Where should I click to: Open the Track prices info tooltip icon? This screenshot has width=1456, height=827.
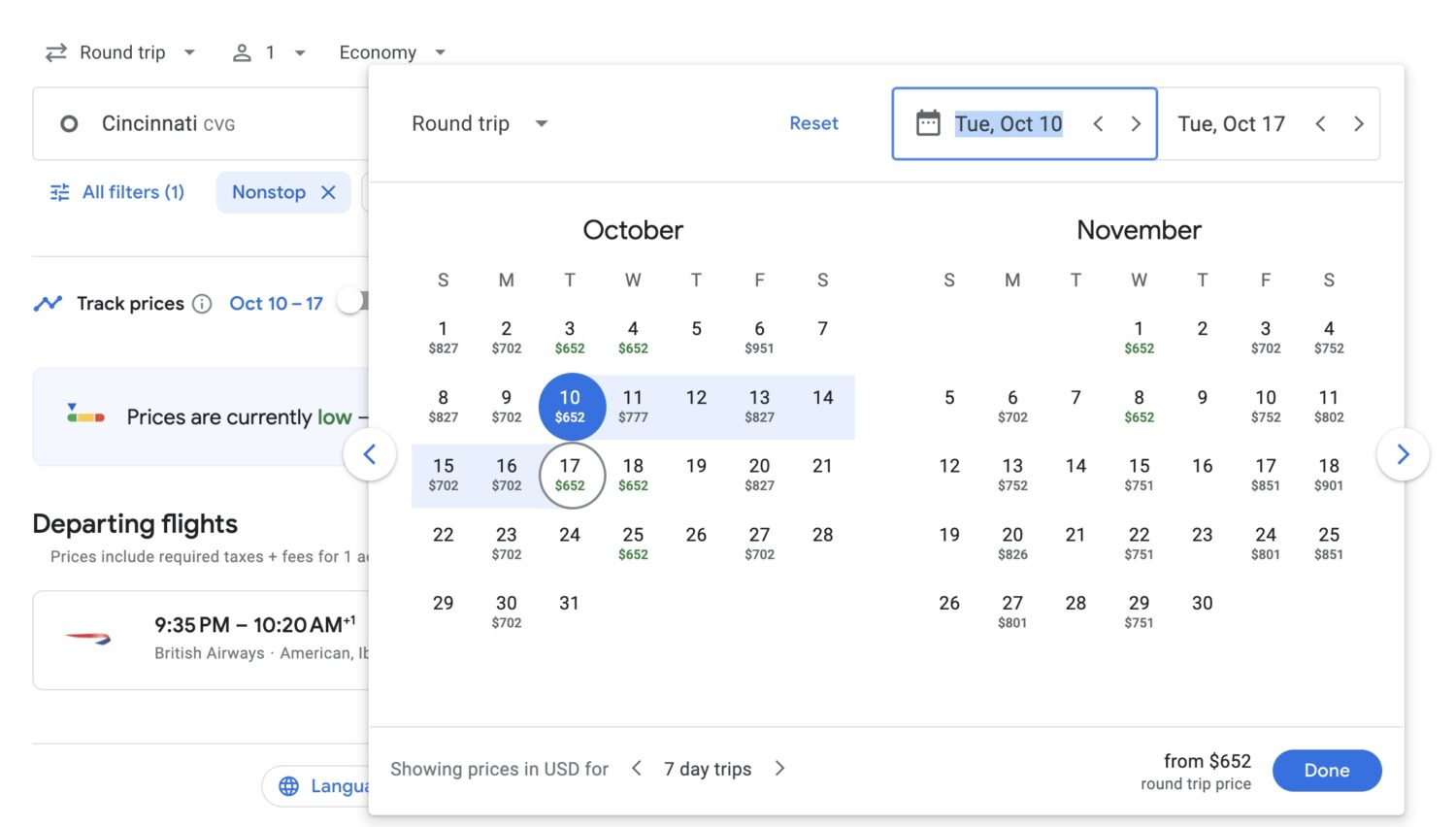point(201,303)
